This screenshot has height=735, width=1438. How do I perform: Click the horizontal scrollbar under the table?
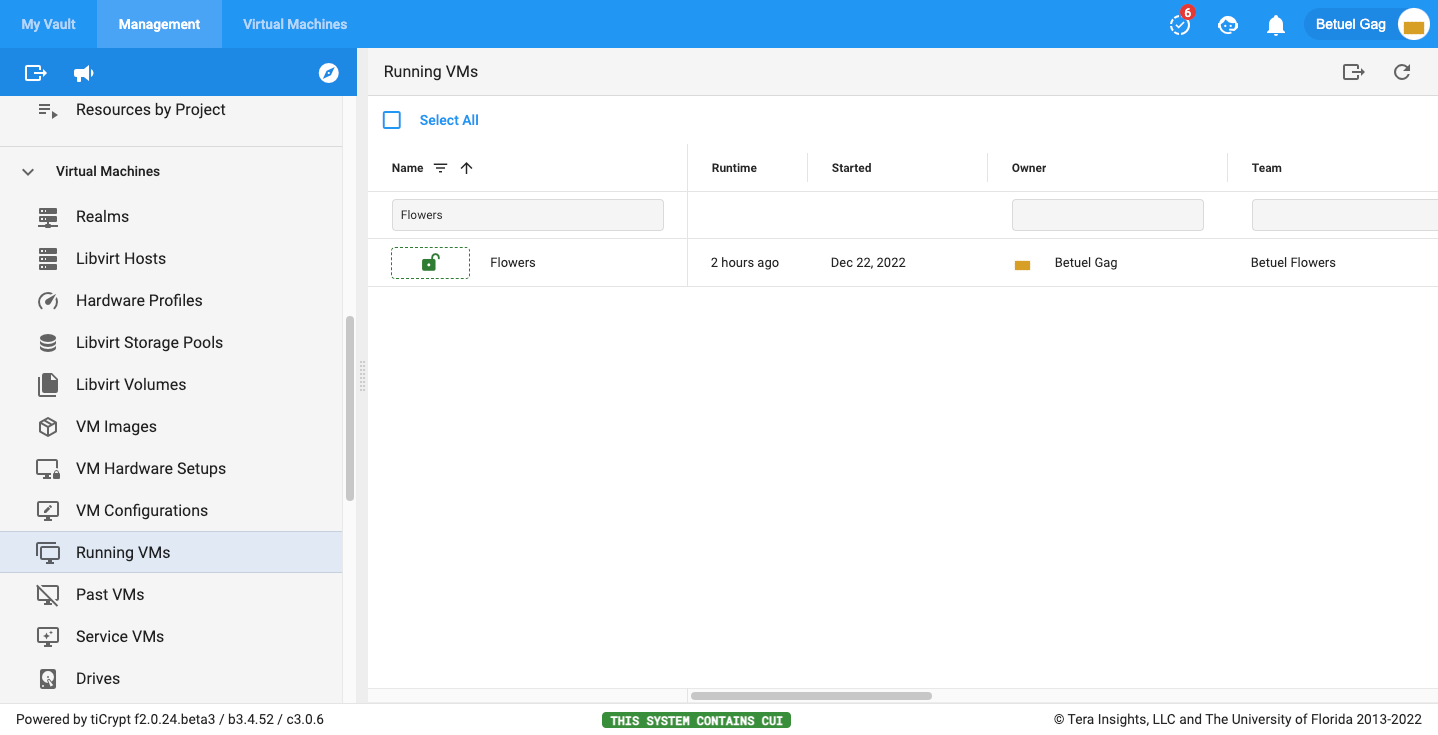(x=810, y=696)
